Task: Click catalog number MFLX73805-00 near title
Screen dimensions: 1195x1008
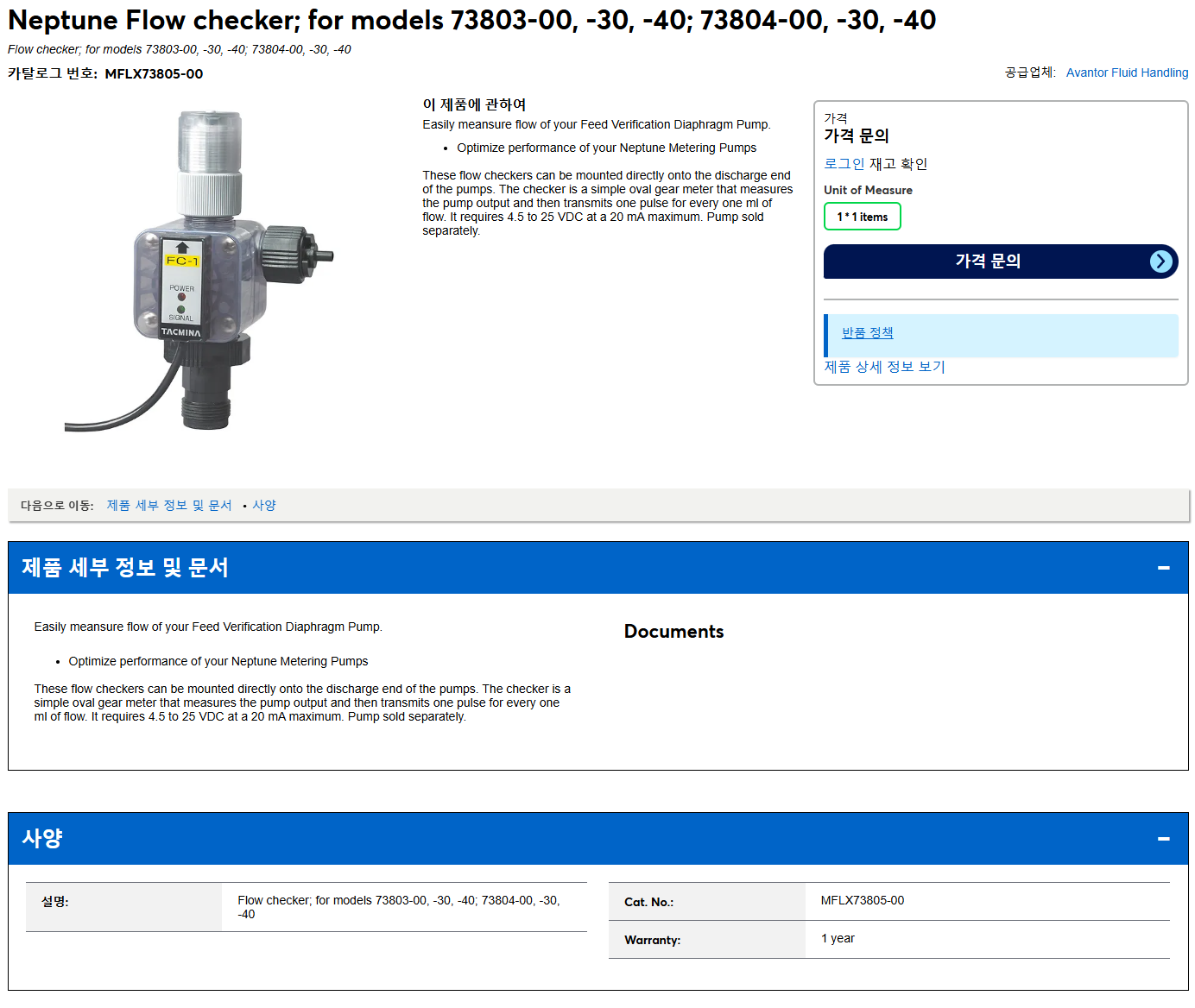Action: click(x=154, y=74)
